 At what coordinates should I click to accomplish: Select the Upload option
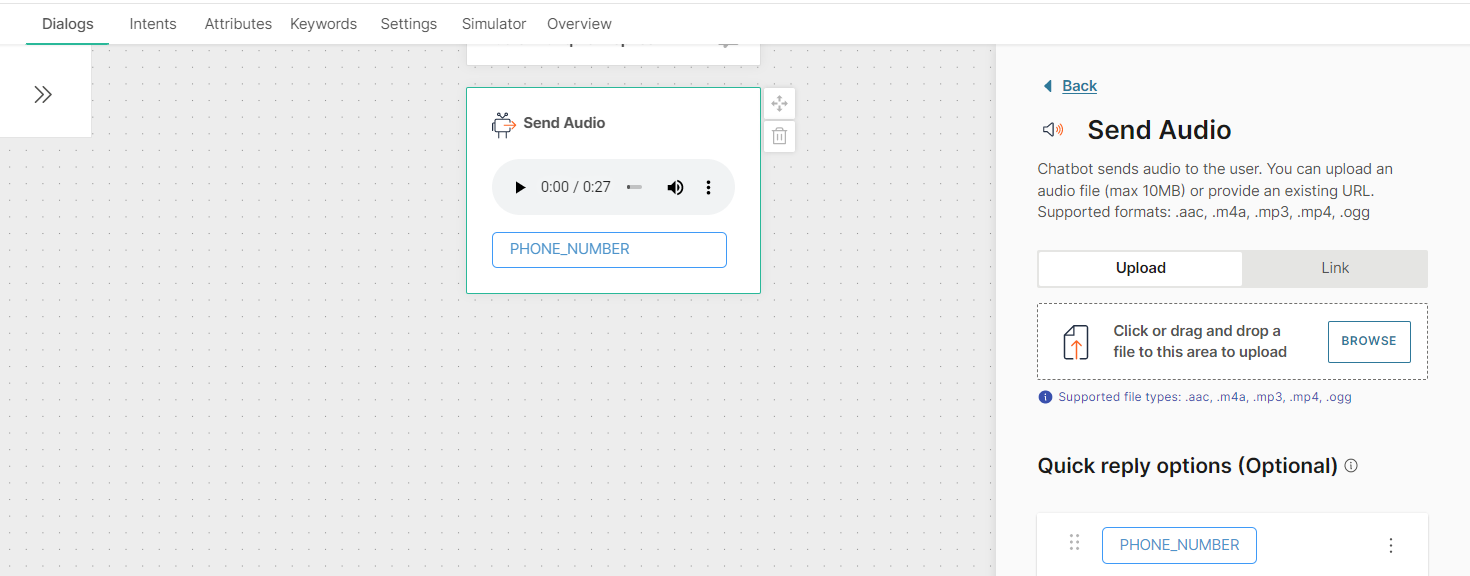point(1140,268)
